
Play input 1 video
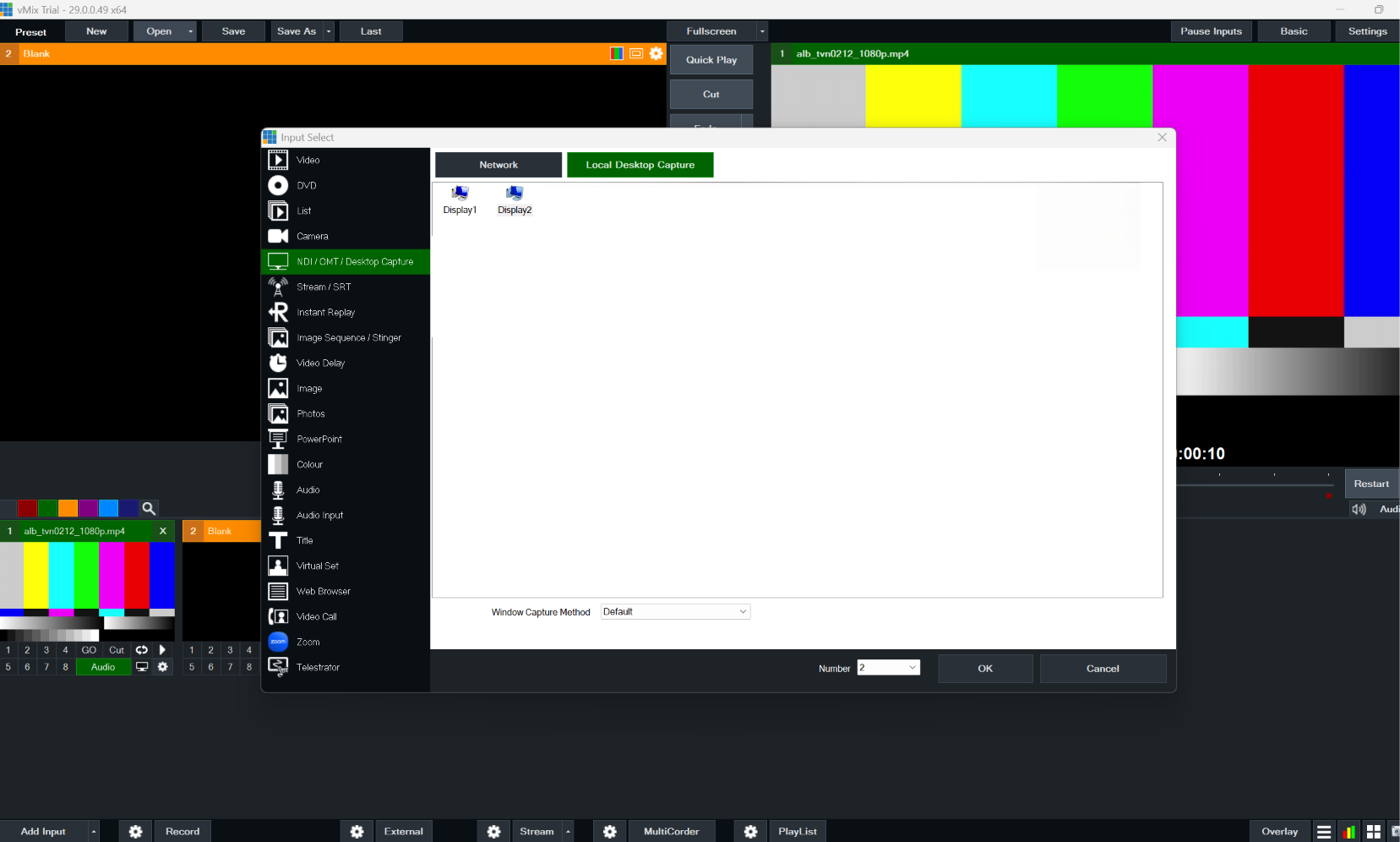[162, 650]
